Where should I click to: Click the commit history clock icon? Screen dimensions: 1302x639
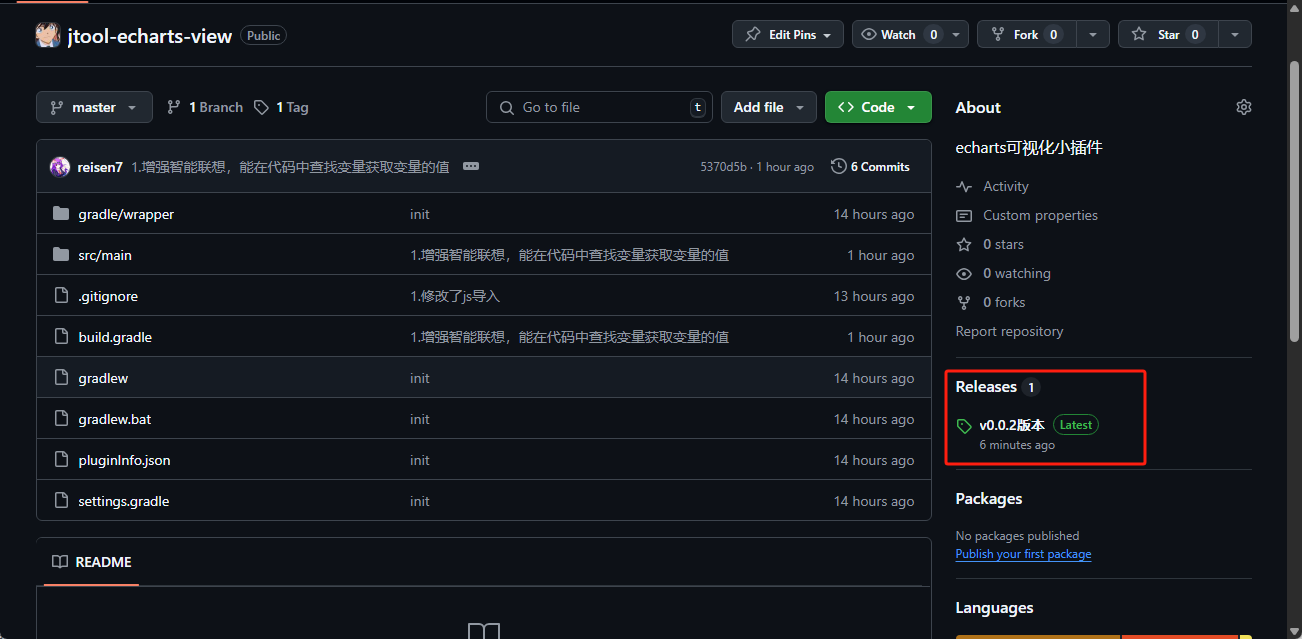(838, 166)
